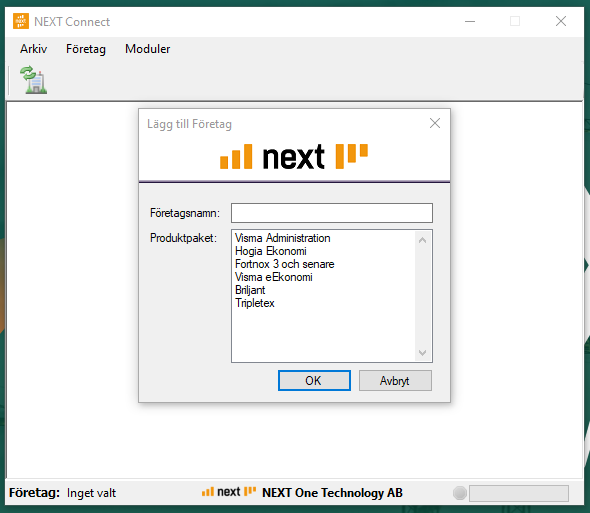This screenshot has width=590, height=513.
Task: Click the gray status indicator circle
Action: pos(460,493)
